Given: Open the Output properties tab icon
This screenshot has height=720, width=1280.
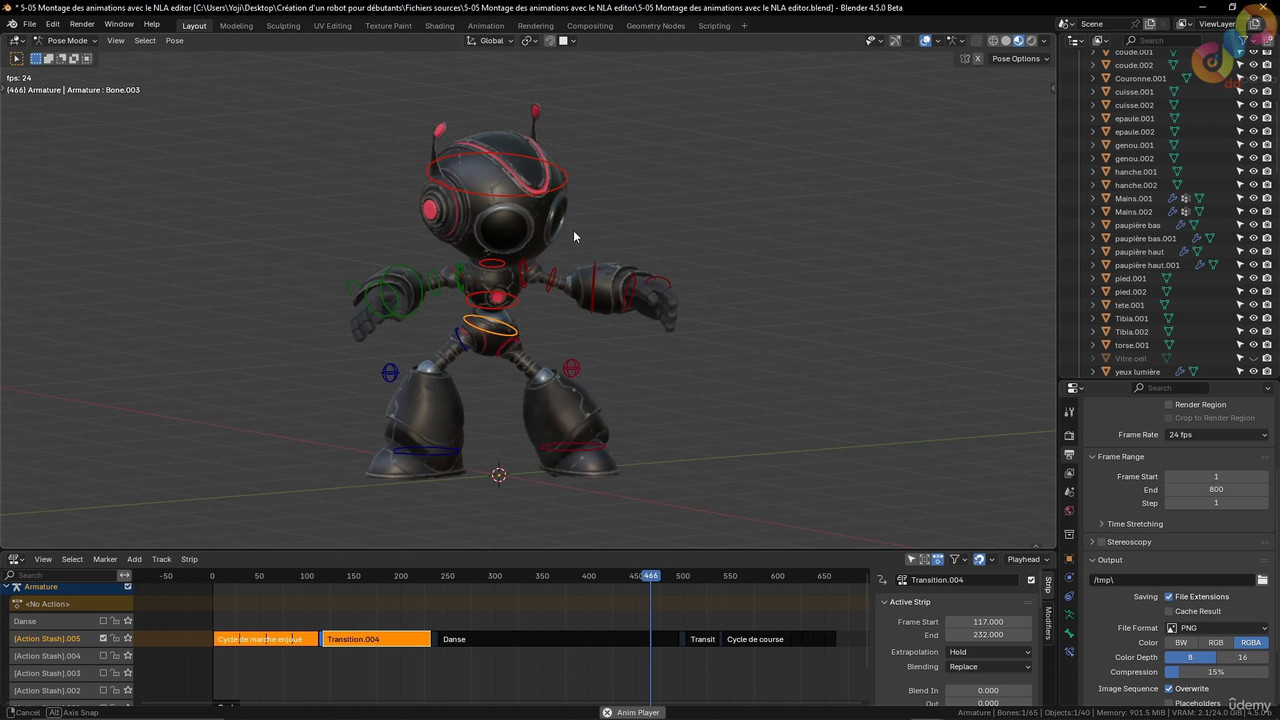Looking at the screenshot, I should 1069,454.
